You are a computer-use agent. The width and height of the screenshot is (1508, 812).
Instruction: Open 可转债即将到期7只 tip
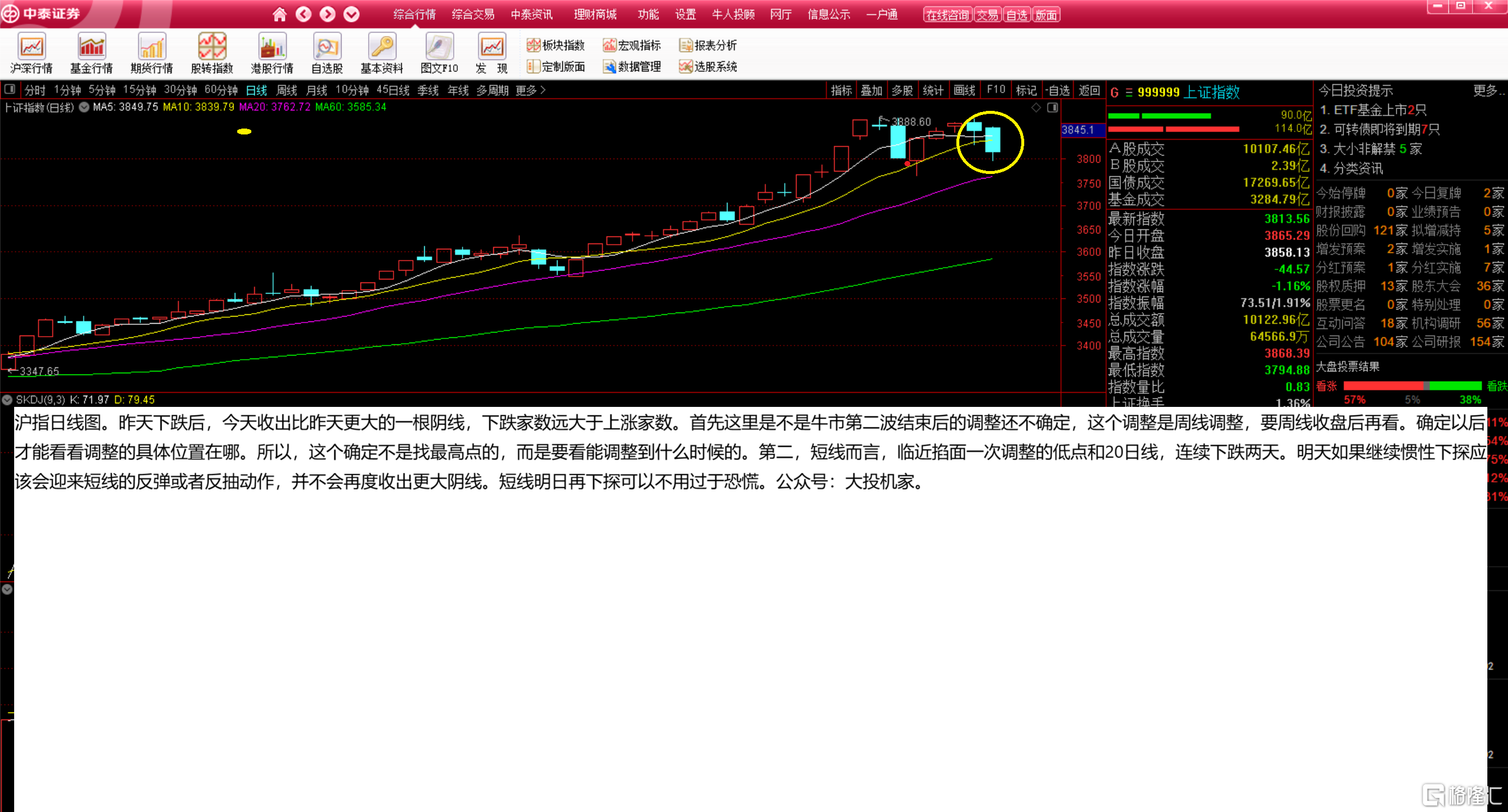(1379, 130)
